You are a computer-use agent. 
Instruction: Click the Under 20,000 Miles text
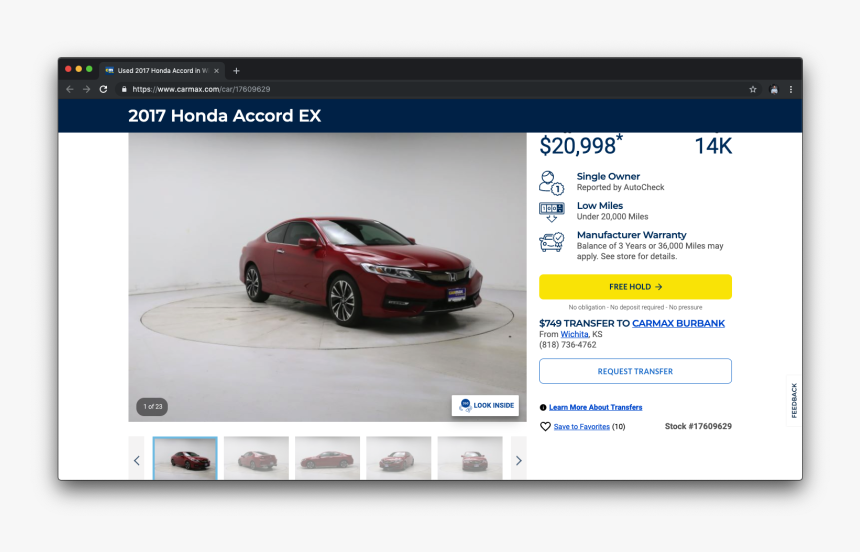[612, 217]
